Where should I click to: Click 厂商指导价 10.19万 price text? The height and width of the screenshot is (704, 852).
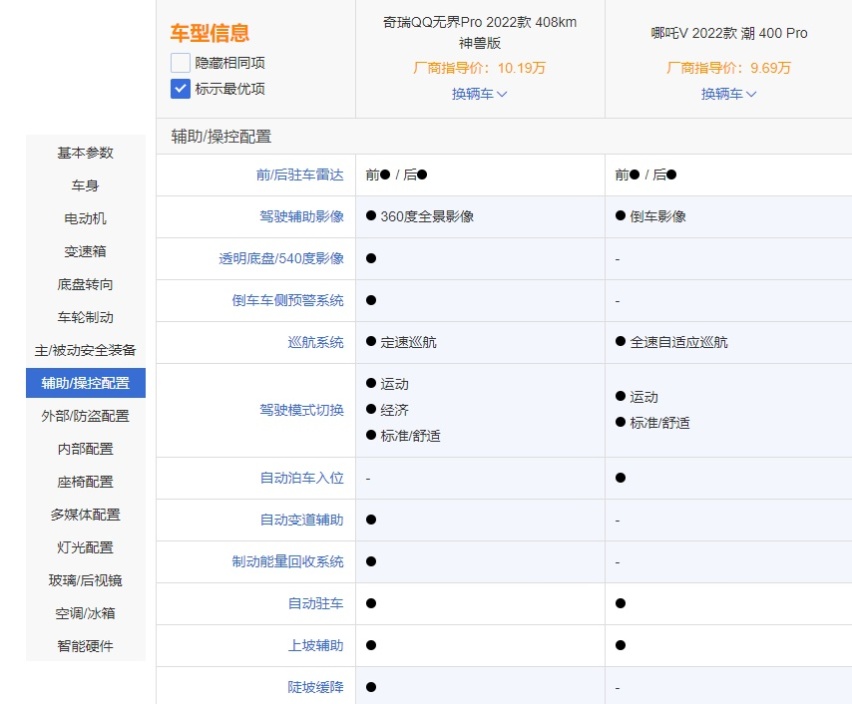479,68
